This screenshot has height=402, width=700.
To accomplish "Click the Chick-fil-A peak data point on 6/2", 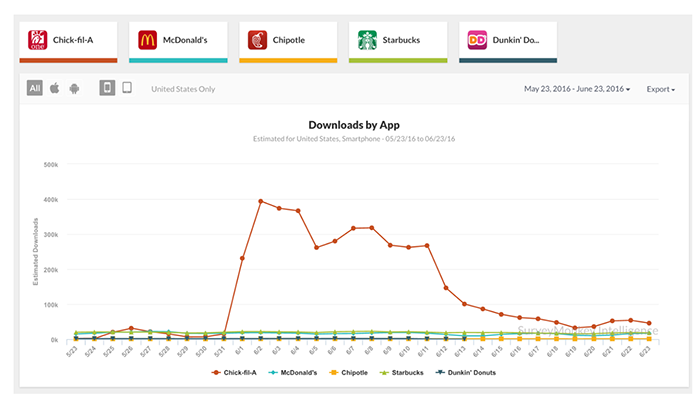I will tap(261, 201).
